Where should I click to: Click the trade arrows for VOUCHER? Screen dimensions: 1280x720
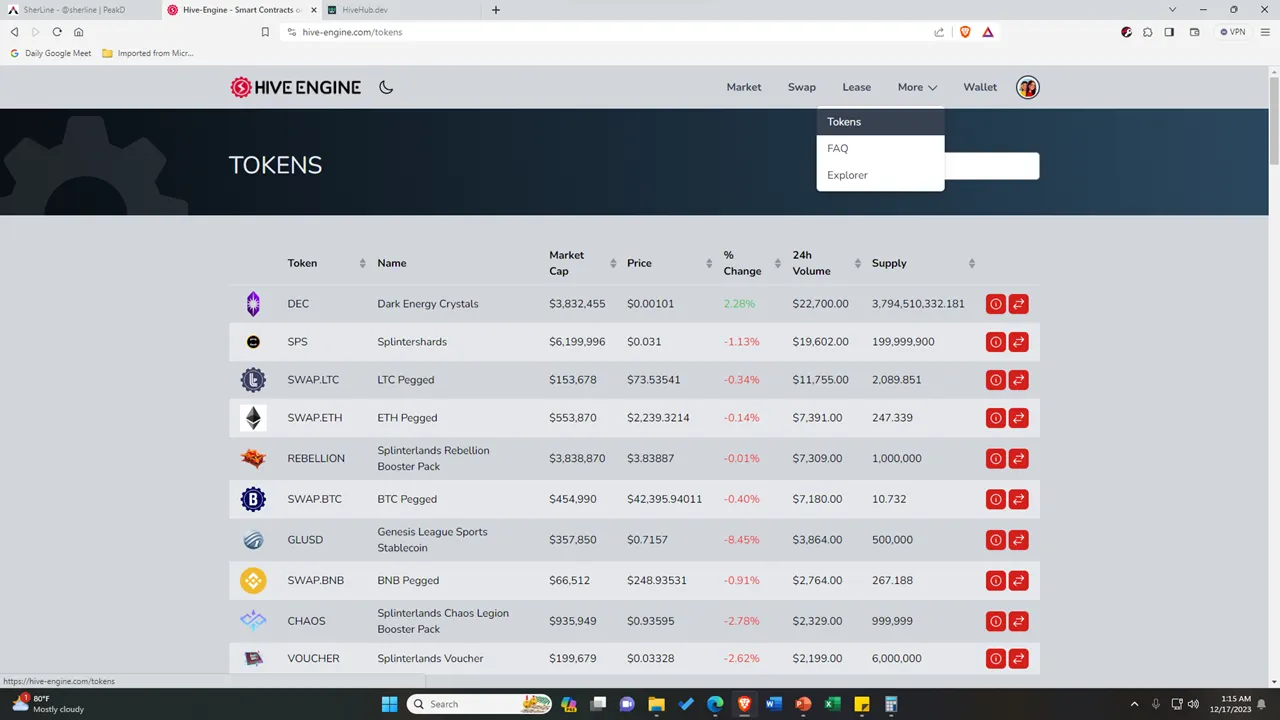click(1018, 659)
